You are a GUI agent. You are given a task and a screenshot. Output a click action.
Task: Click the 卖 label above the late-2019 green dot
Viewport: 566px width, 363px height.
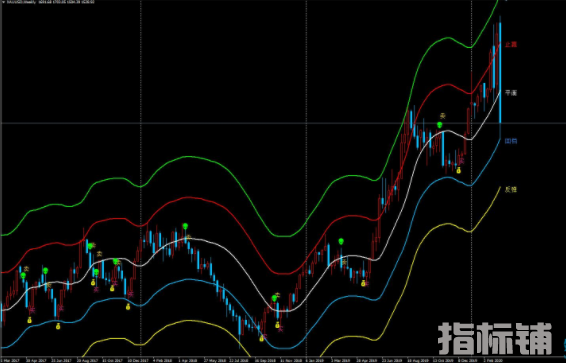click(443, 116)
